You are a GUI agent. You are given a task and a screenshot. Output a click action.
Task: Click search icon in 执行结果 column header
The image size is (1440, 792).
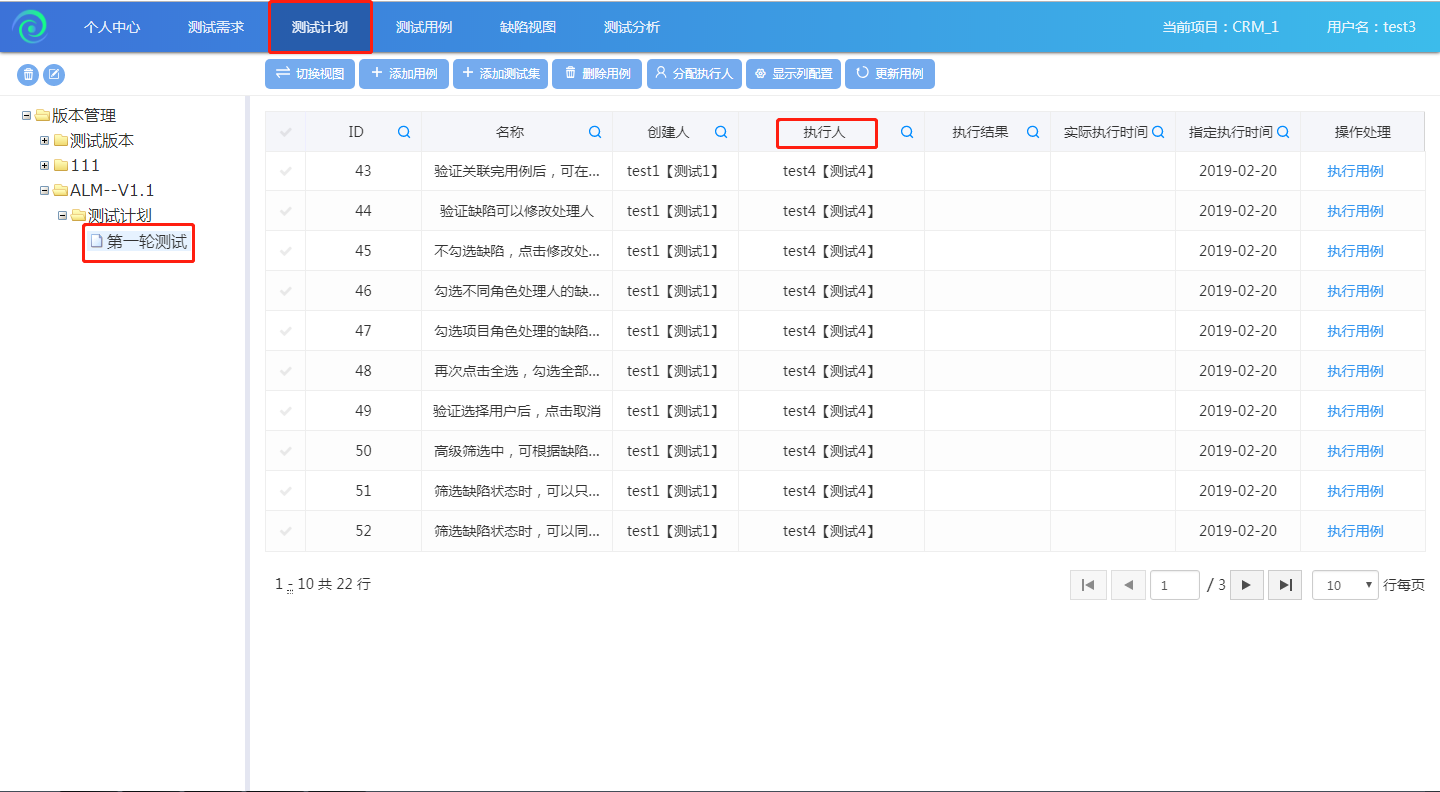[1033, 132]
